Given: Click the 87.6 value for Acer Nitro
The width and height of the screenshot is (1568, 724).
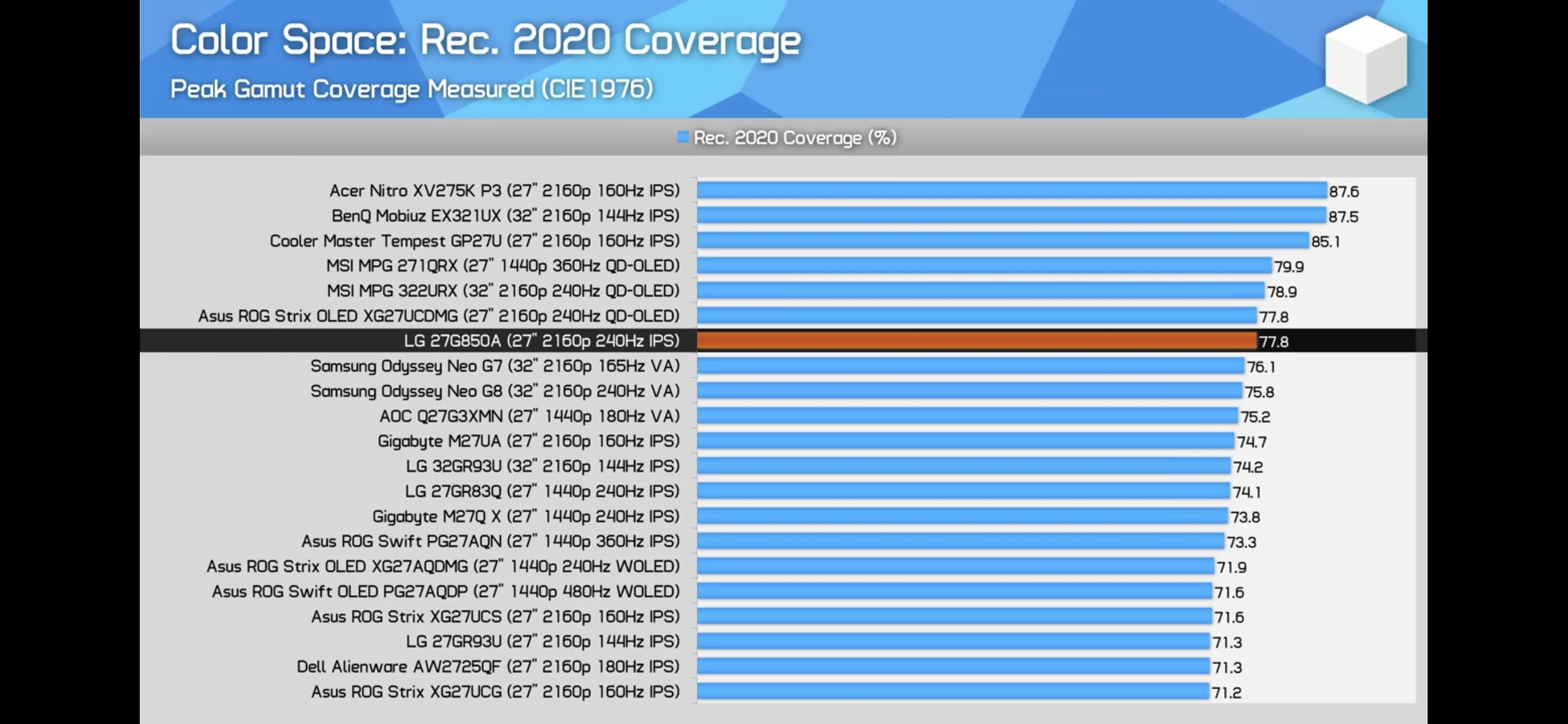Looking at the screenshot, I should 1344,192.
